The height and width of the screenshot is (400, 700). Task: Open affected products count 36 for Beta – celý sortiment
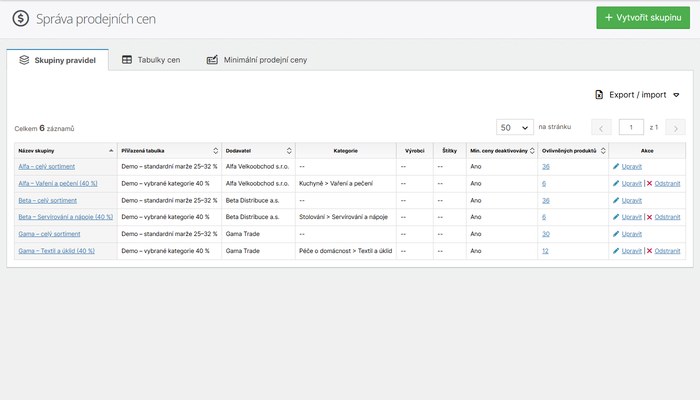click(x=546, y=200)
